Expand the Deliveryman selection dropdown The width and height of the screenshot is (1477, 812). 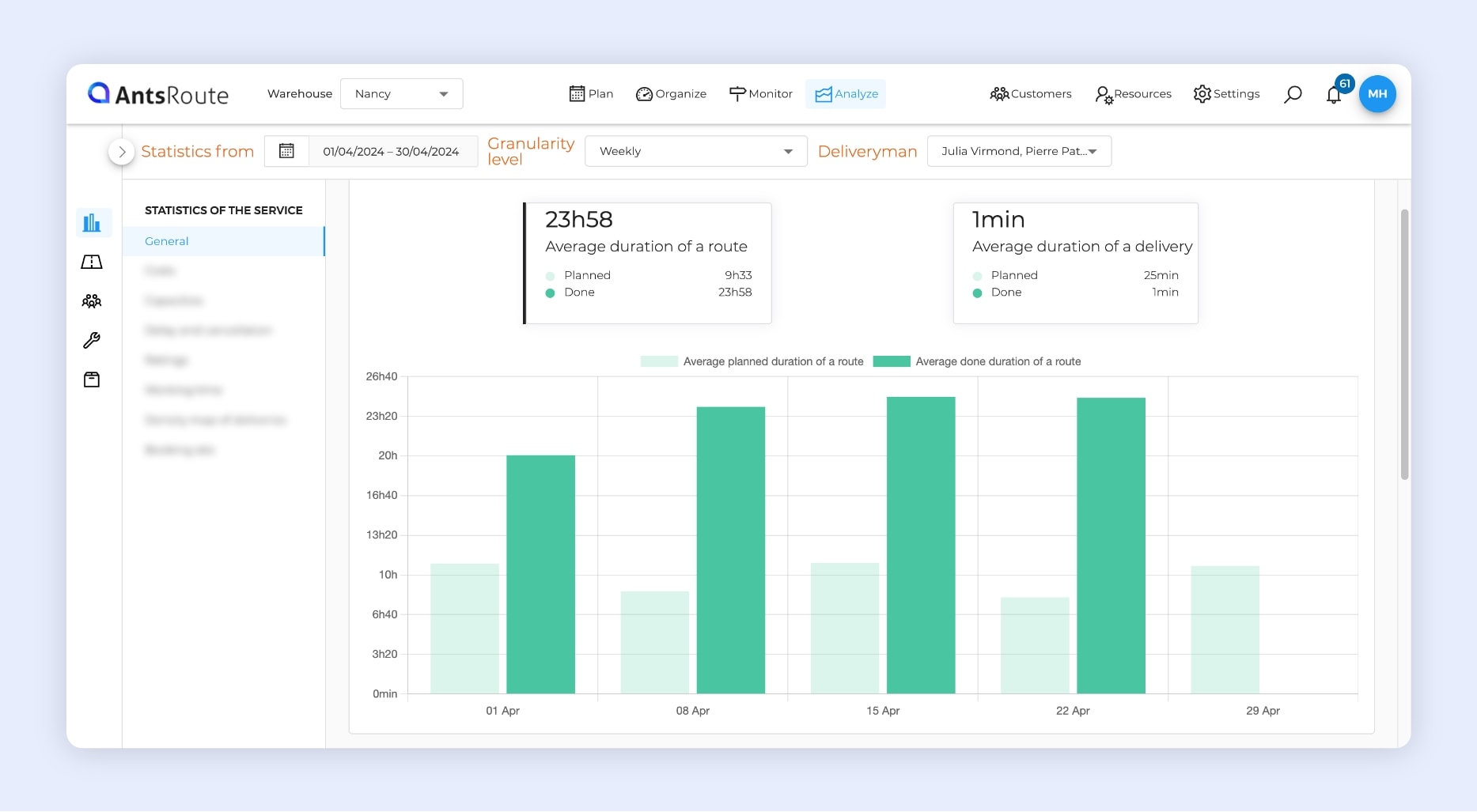(x=1019, y=151)
